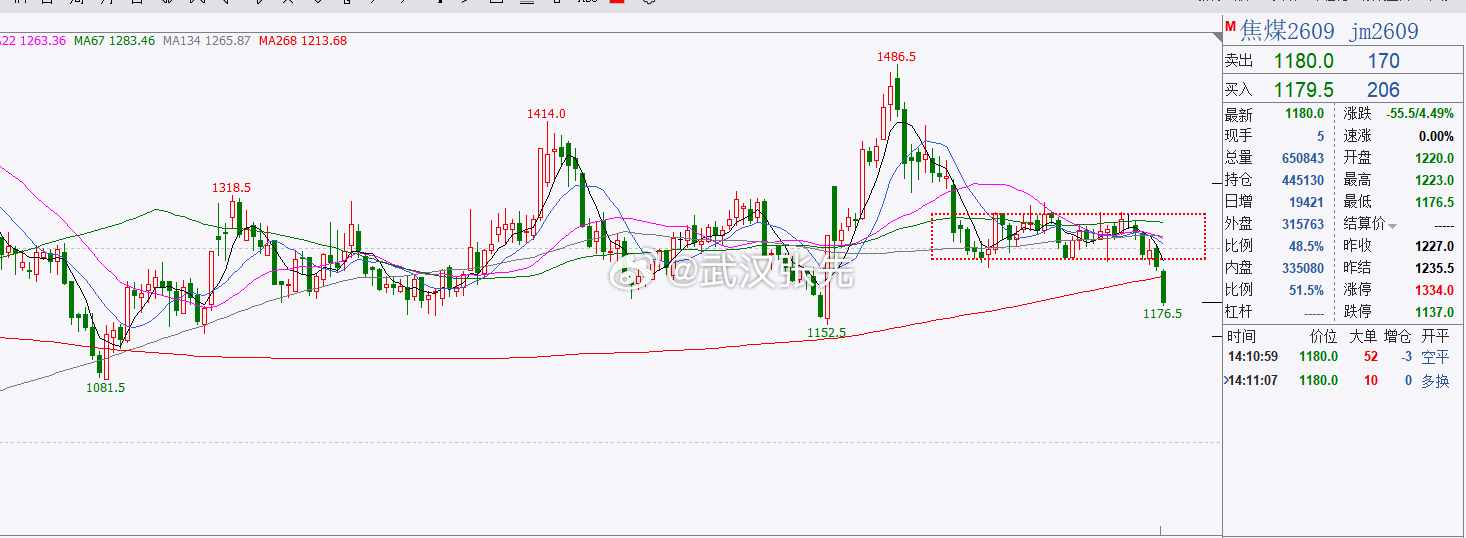Click the 1486.5 high price label on chart
This screenshot has height=538, width=1466.
point(896,57)
